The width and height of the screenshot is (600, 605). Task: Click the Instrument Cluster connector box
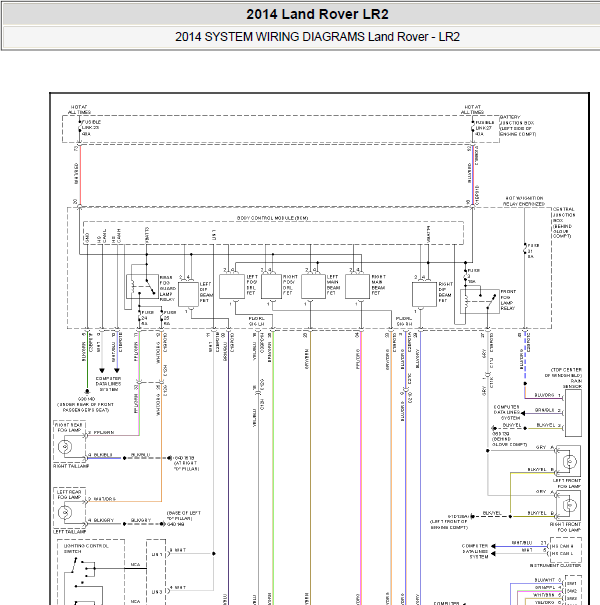click(x=566, y=550)
